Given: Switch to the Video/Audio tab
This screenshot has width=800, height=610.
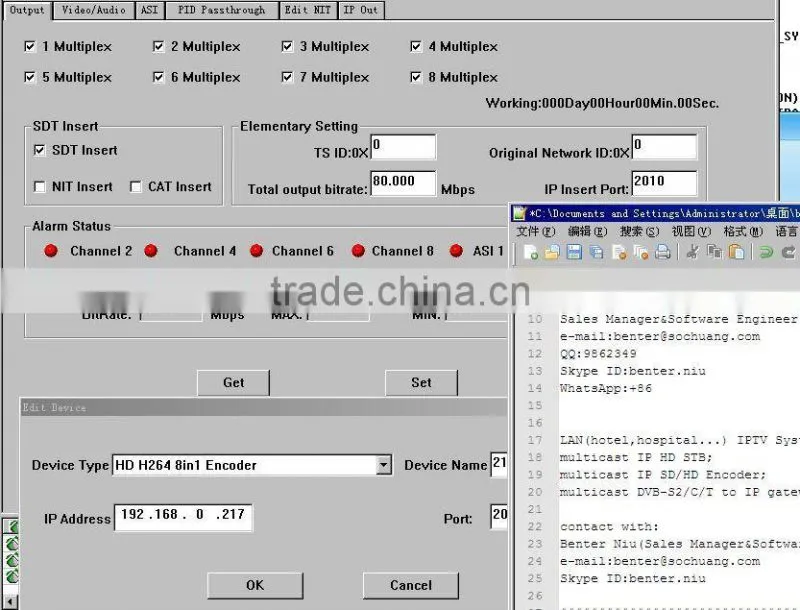Looking at the screenshot, I should click(94, 10).
